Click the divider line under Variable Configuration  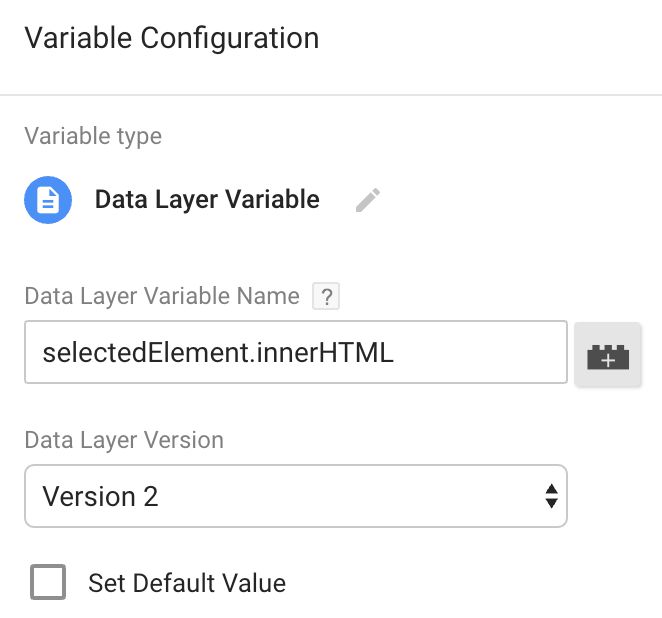point(331,95)
